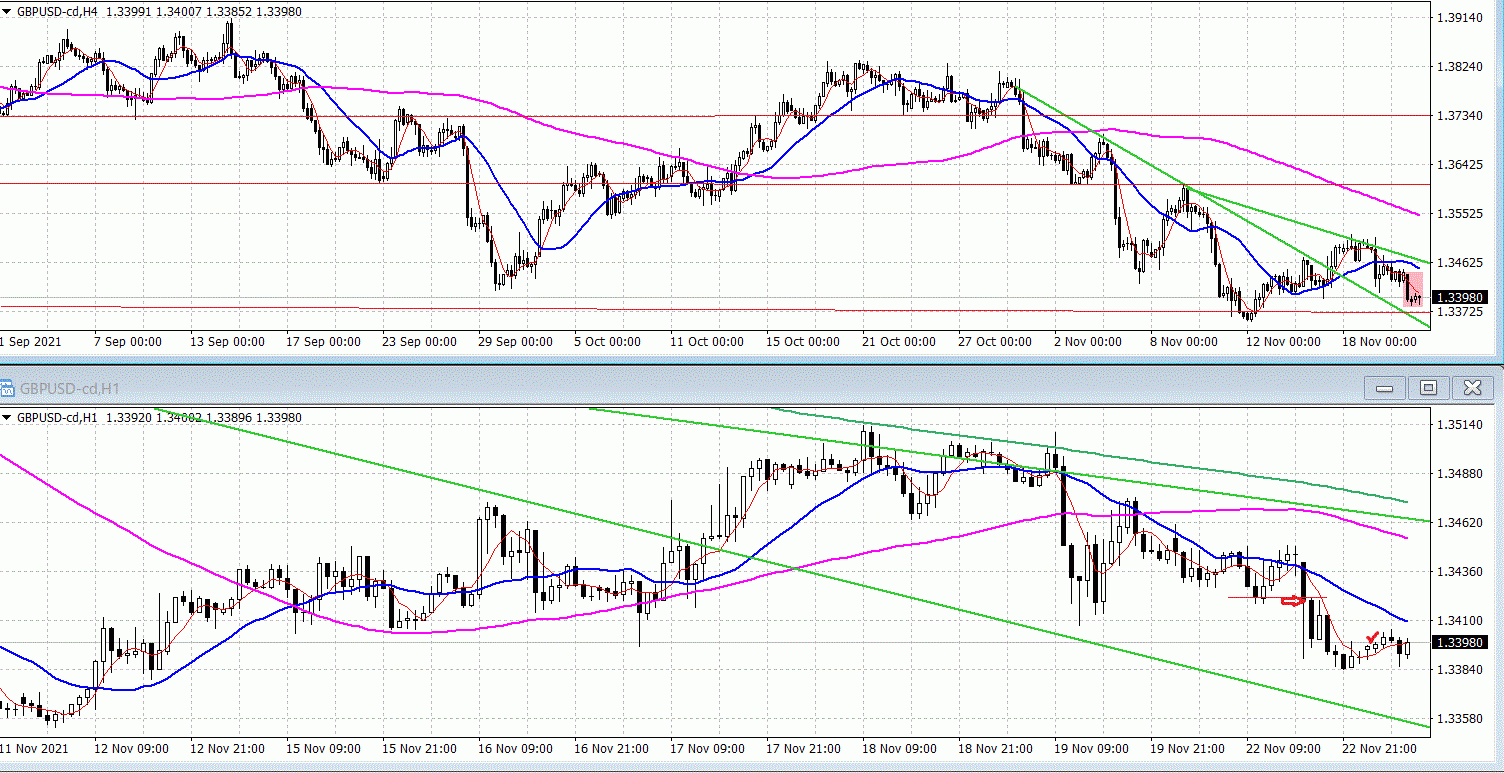Click the 8 Nov 00:00 date label

(1183, 342)
